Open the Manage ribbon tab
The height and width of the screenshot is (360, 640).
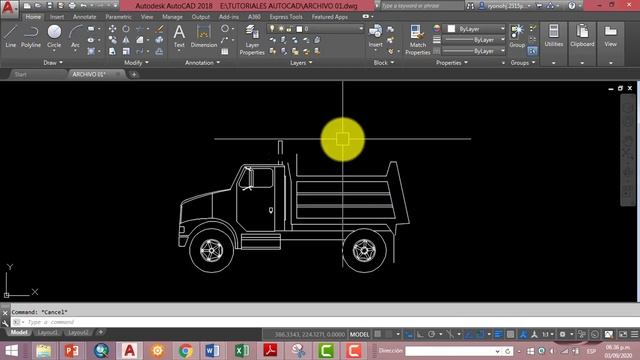[x=172, y=17]
